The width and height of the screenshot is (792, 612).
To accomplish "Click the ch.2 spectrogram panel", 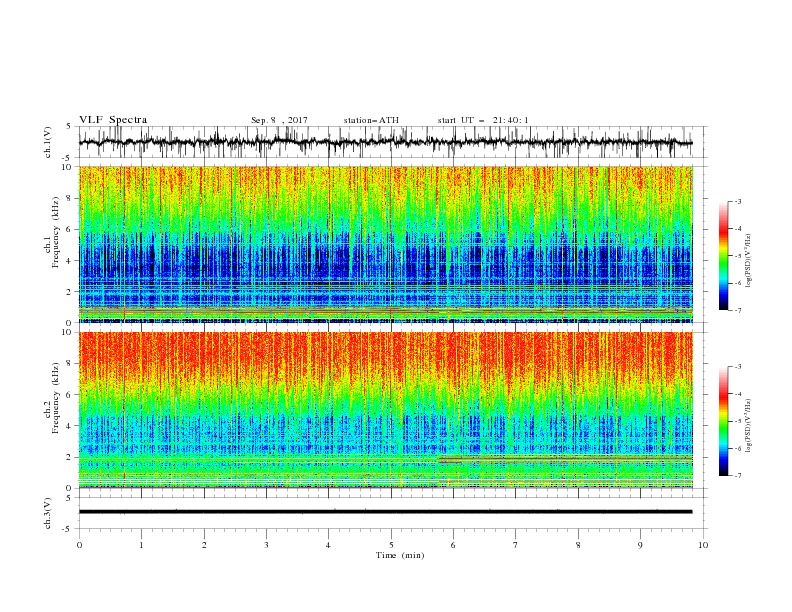I will (x=385, y=410).
